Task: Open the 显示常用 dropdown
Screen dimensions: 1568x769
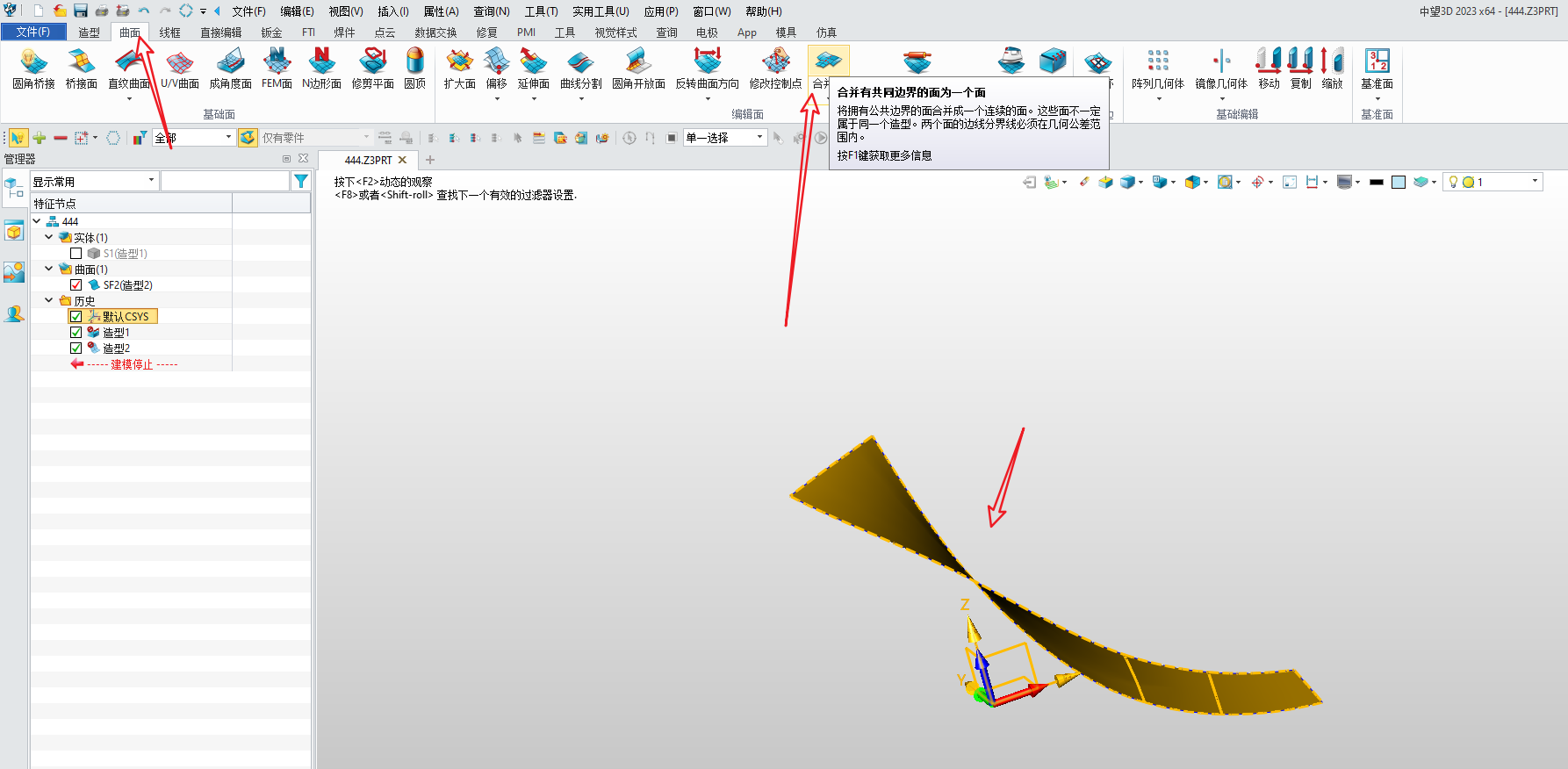Action: tap(94, 181)
